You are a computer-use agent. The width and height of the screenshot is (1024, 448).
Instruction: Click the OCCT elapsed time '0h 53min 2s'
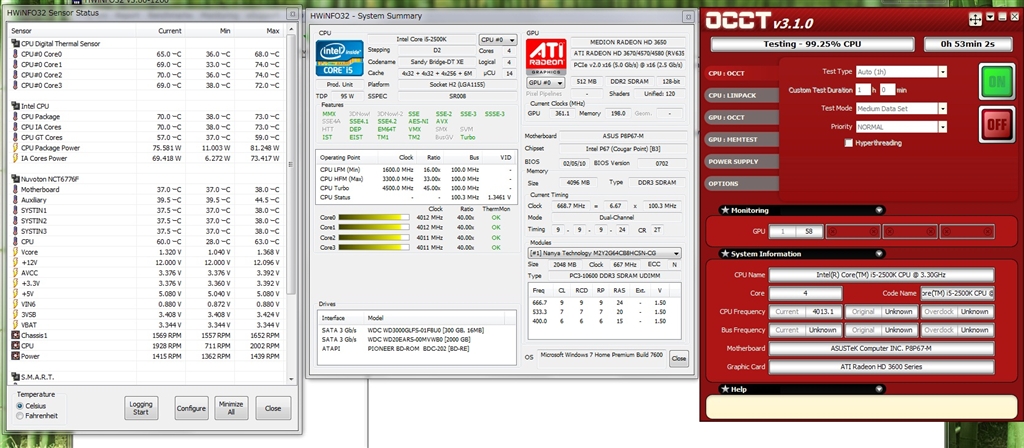(968, 44)
